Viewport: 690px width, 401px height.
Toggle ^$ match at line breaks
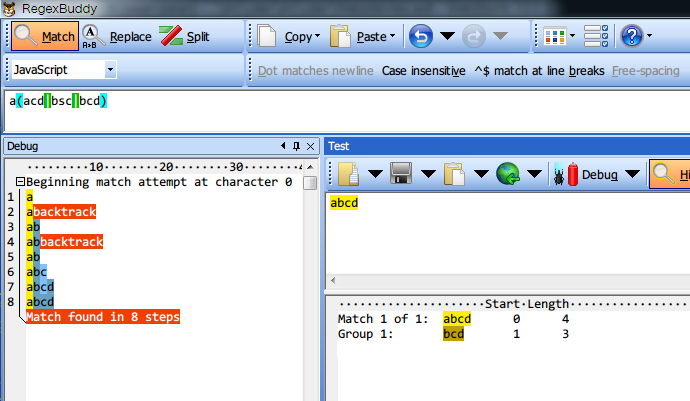click(x=539, y=71)
